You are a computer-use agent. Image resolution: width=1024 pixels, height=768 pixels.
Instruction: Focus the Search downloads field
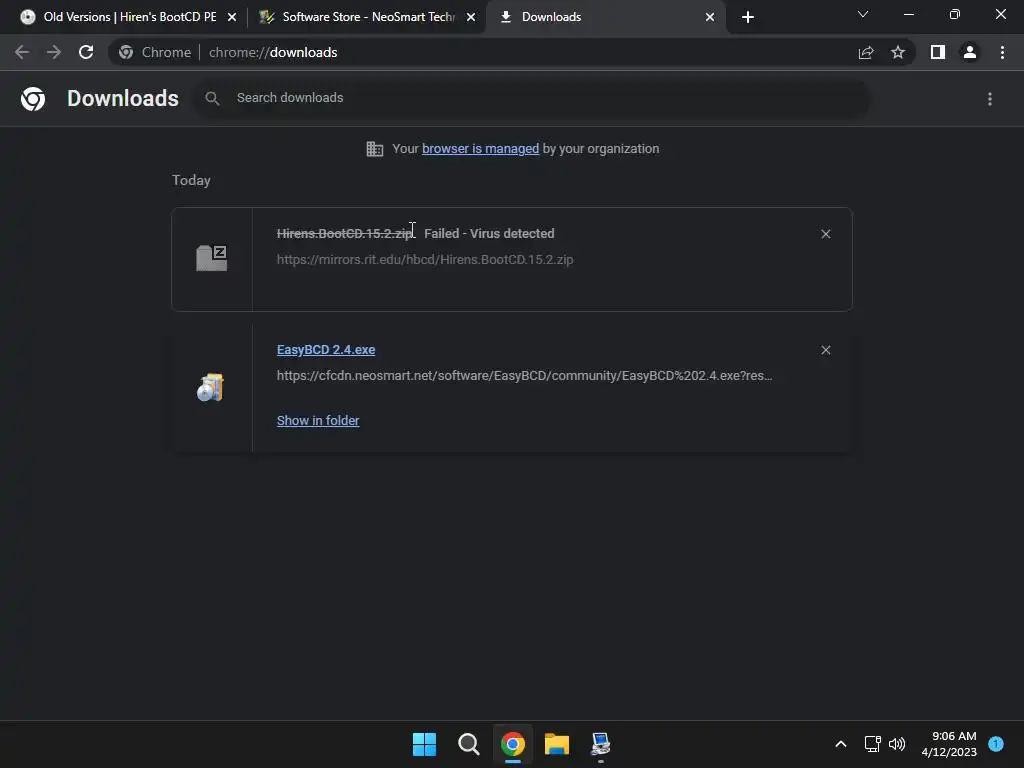coord(532,99)
